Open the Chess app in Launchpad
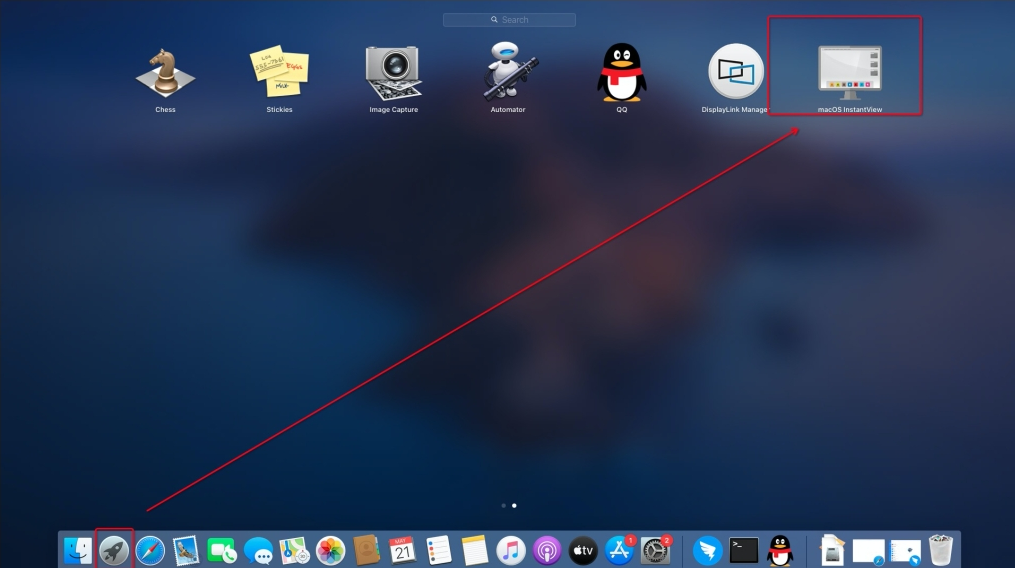This screenshot has height=568, width=1015. coord(165,73)
